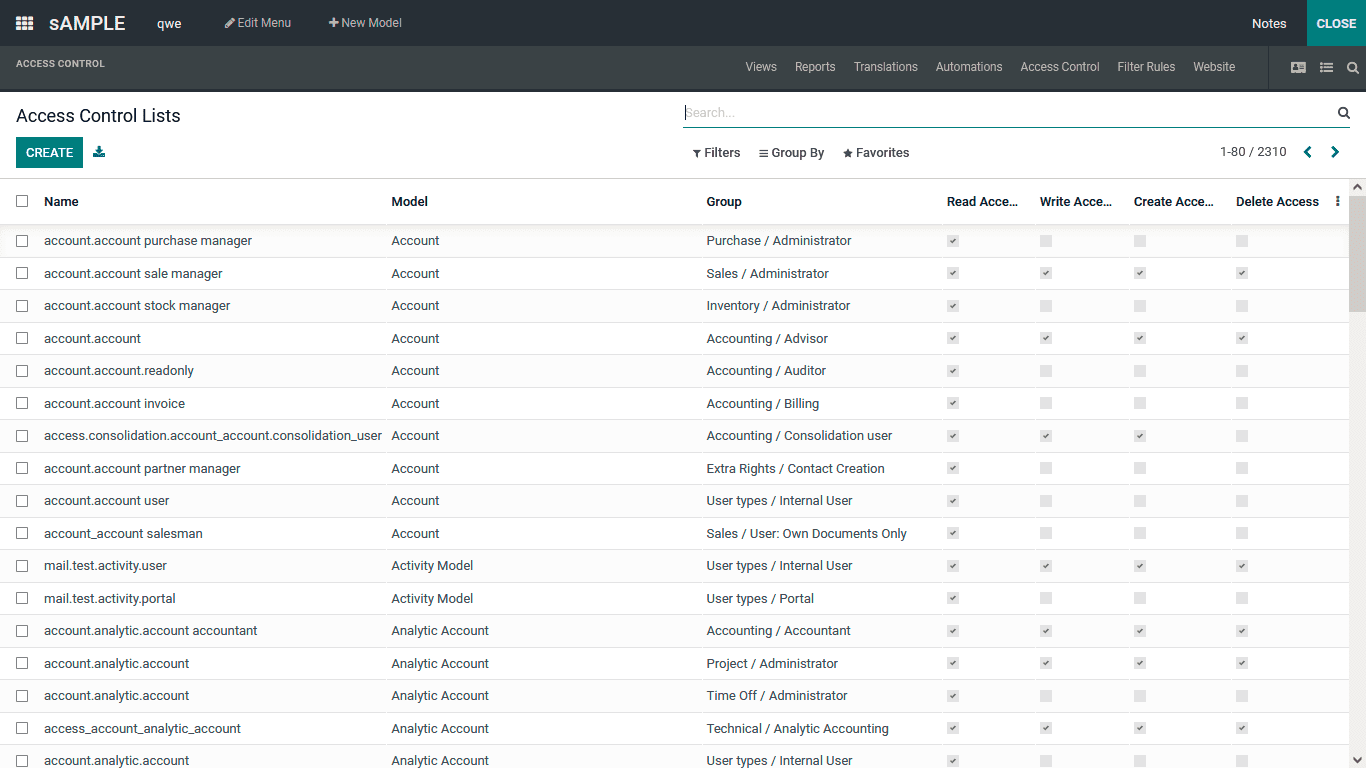Switch to the Translations menu item
Screen dimensions: 1366x768
885,67
